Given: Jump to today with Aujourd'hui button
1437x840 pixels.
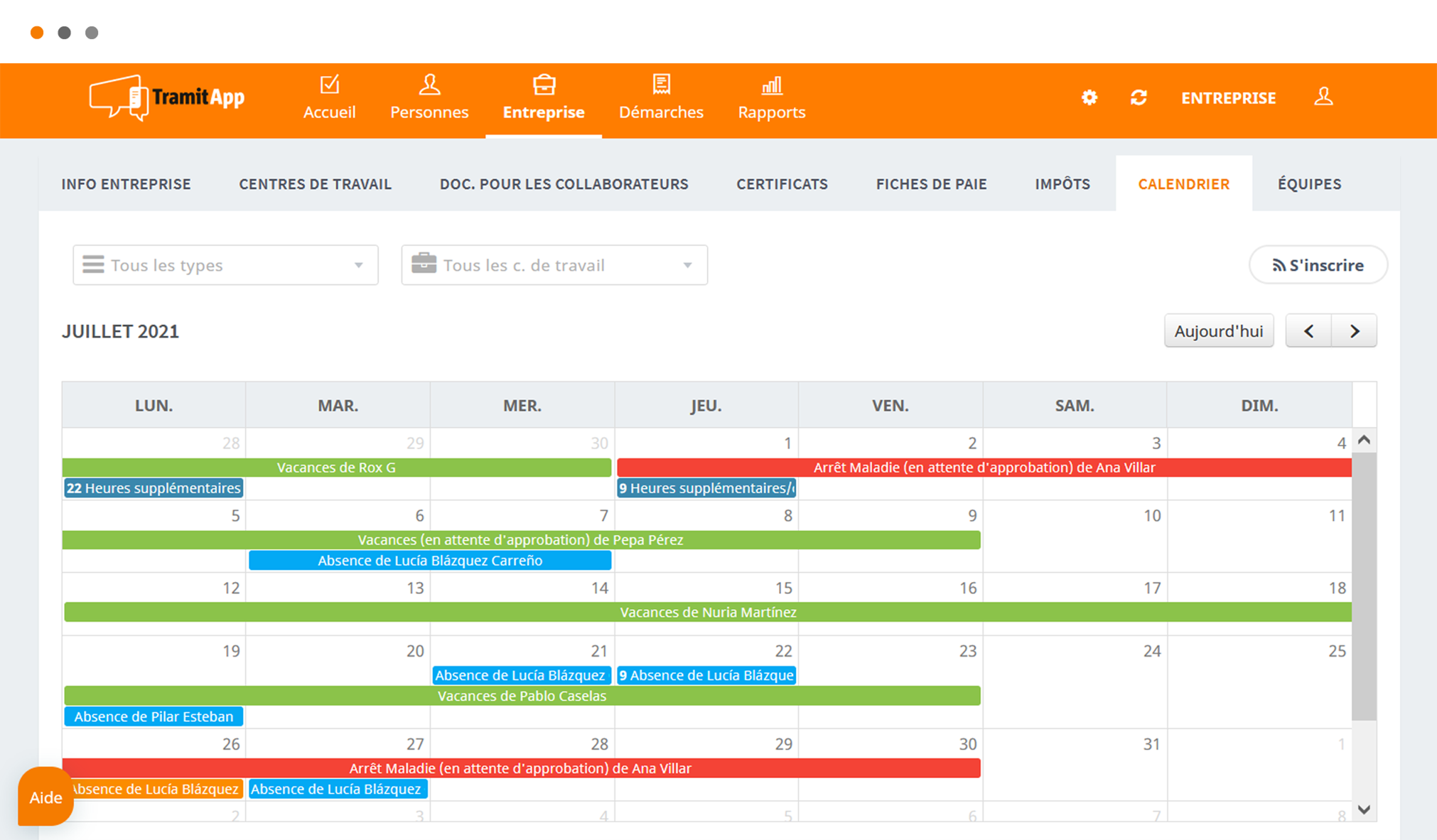Looking at the screenshot, I should click(1219, 331).
